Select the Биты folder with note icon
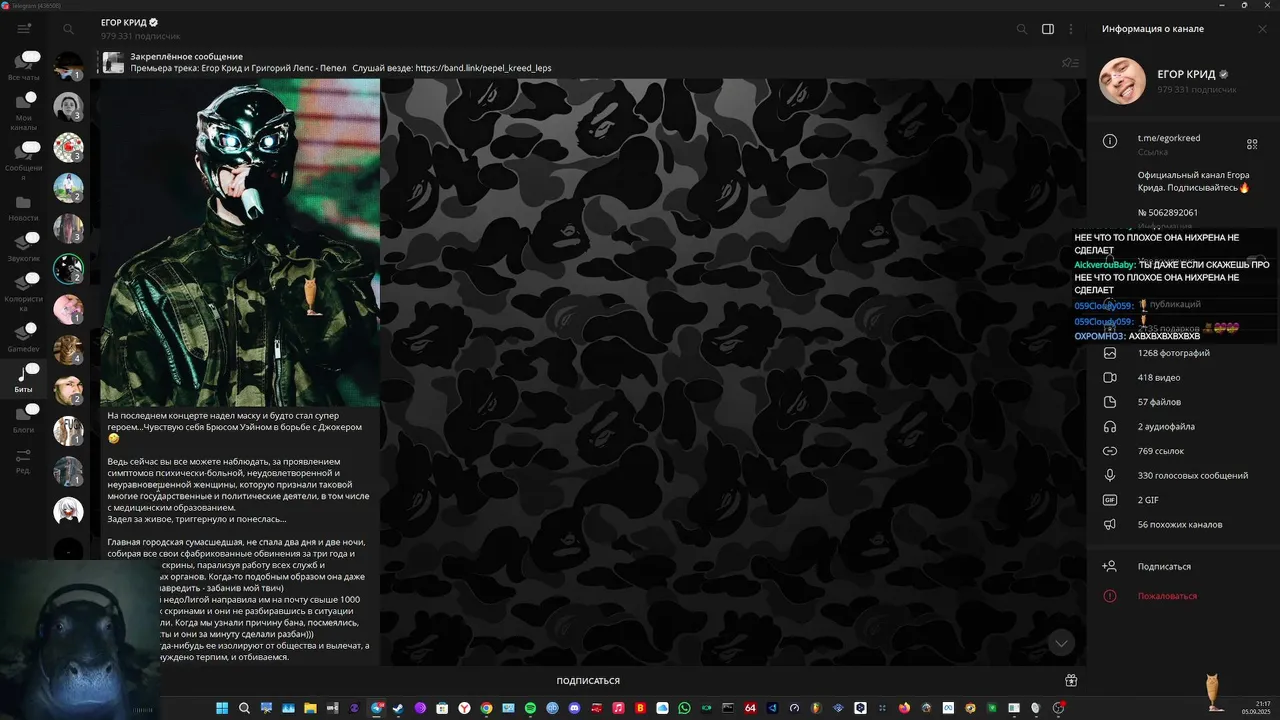The height and width of the screenshot is (720, 1280). click(24, 379)
